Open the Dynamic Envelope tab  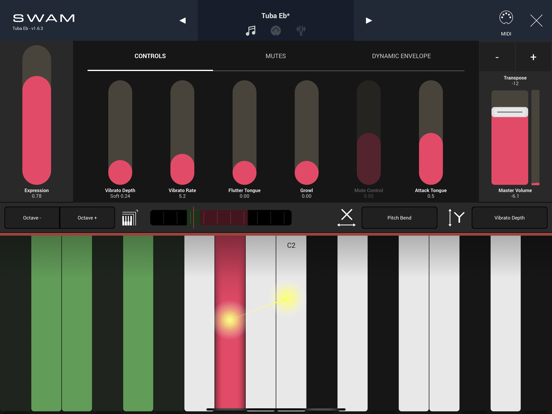coord(401,56)
